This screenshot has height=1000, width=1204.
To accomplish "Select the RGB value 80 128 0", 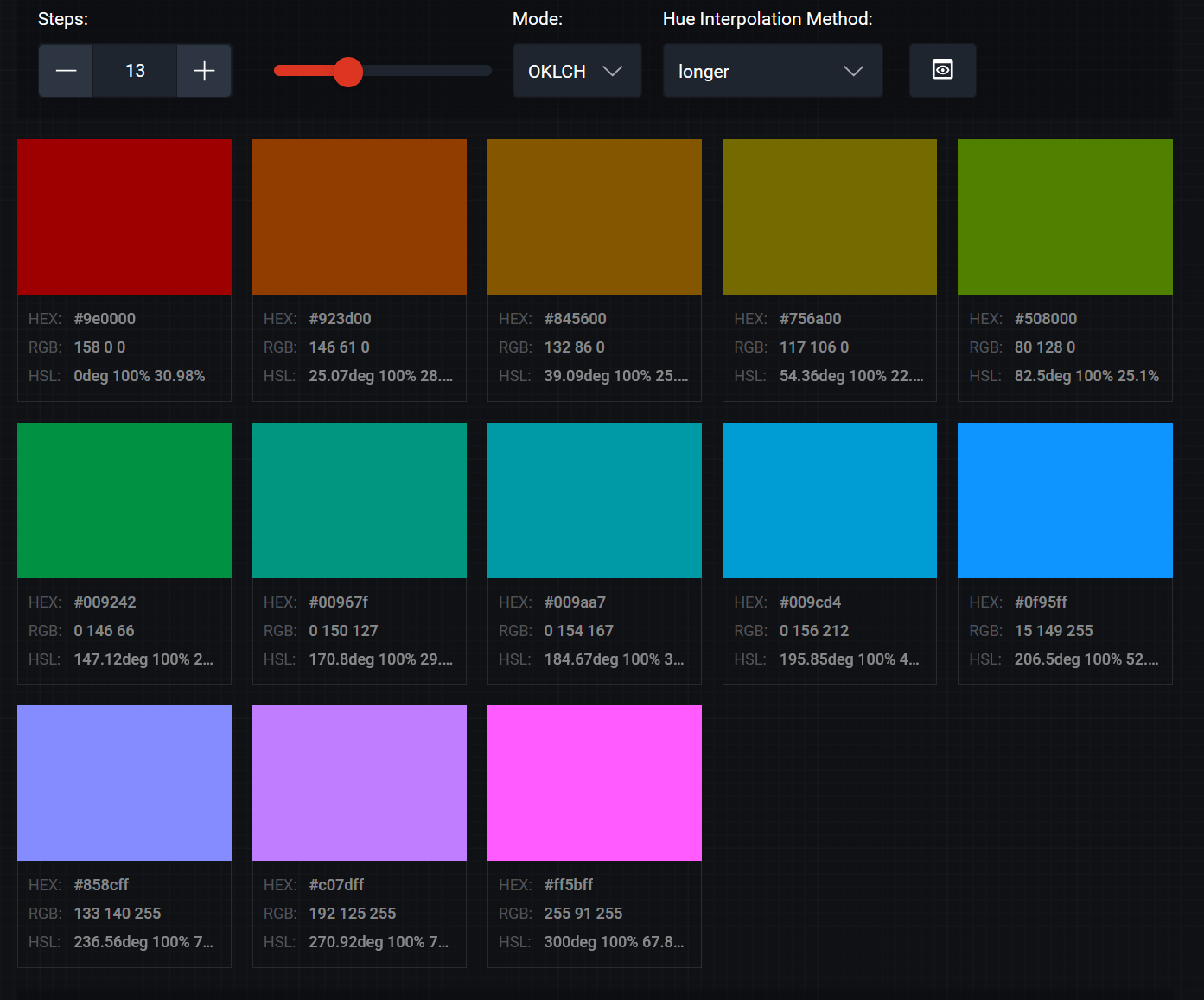I will 1045,347.
